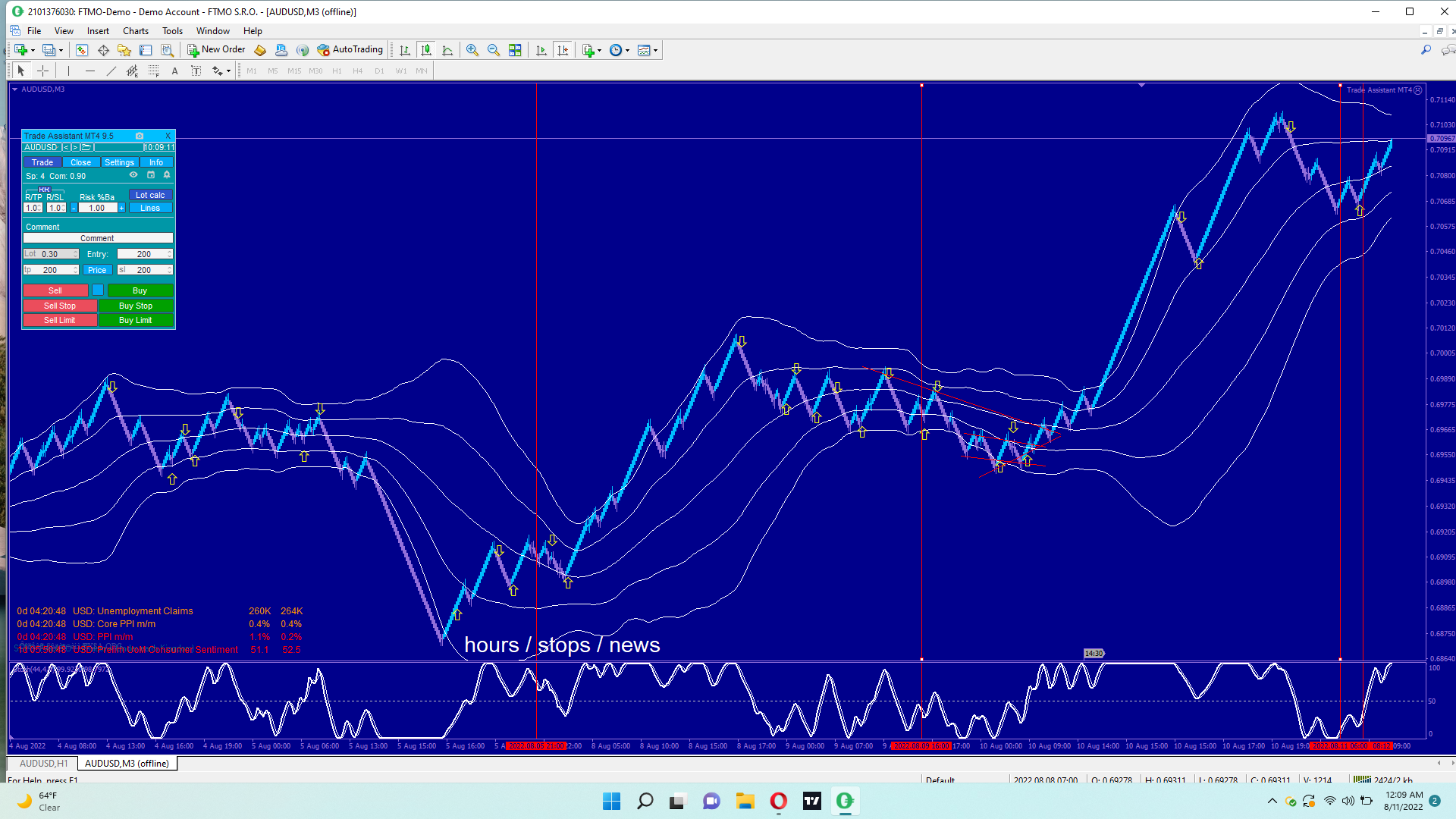Expand the Periodicity clock dropdown arrow

coord(627,51)
